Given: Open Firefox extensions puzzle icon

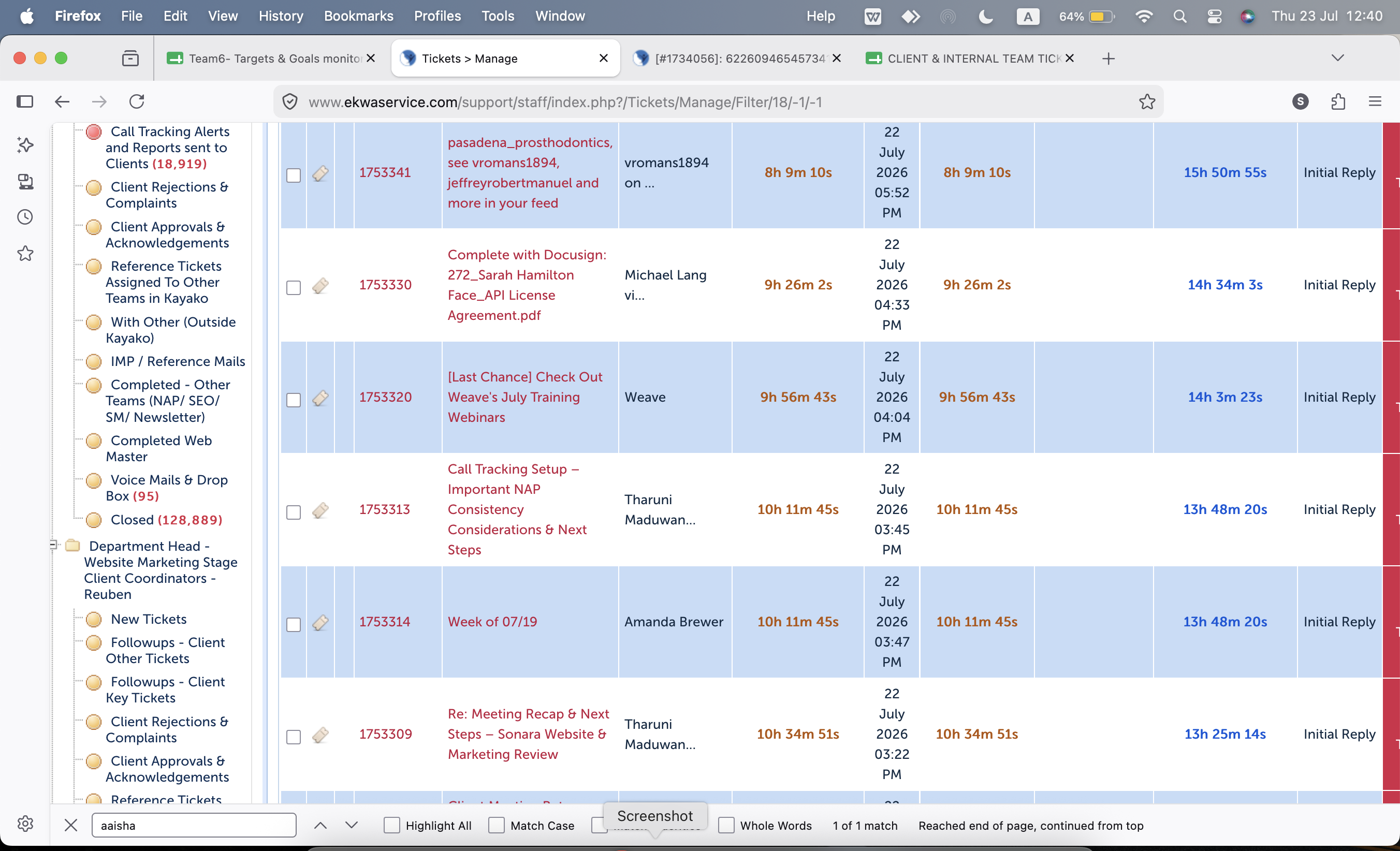Looking at the screenshot, I should 1338,101.
